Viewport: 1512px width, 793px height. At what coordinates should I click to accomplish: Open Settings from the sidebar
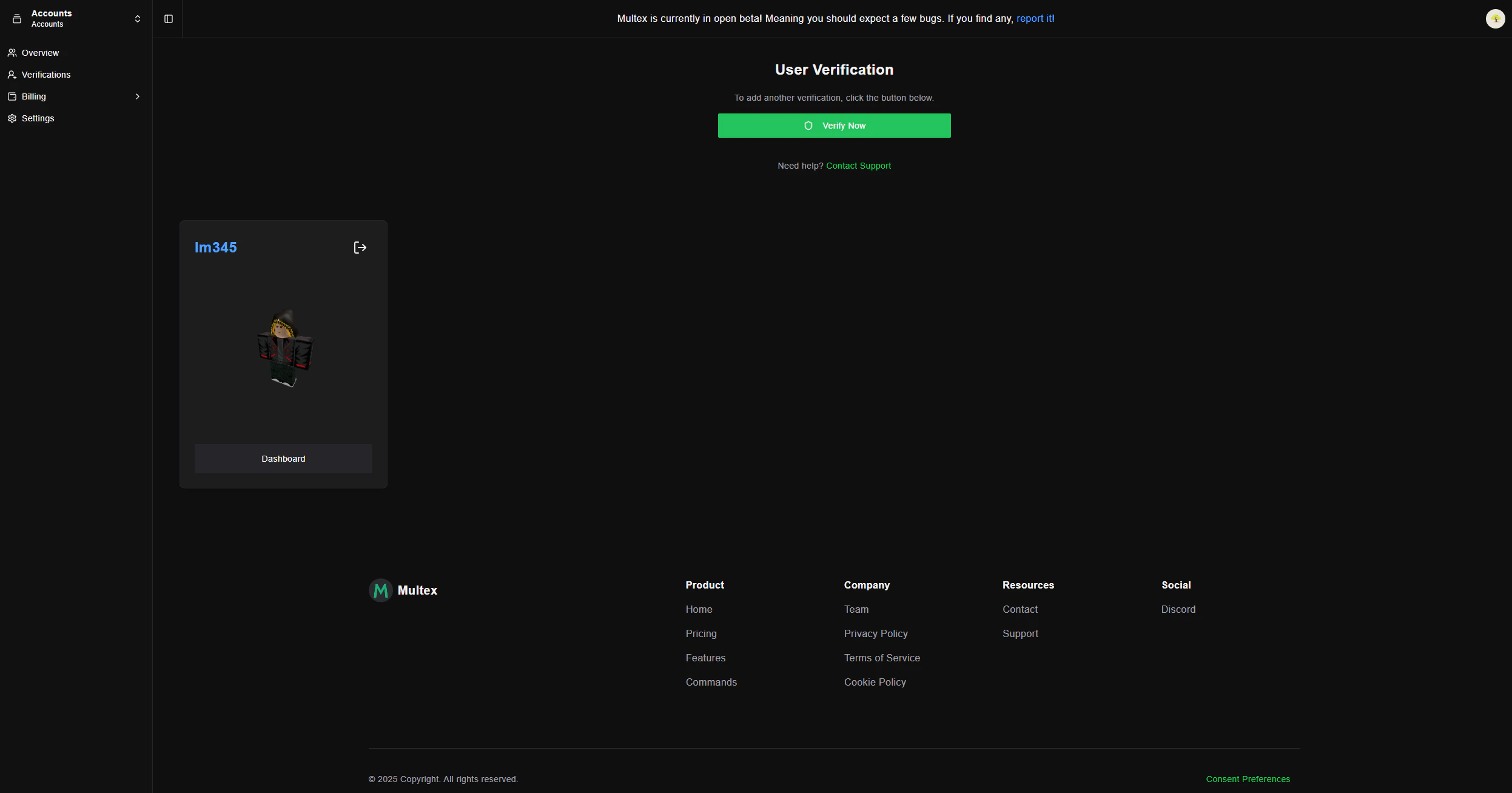point(76,118)
